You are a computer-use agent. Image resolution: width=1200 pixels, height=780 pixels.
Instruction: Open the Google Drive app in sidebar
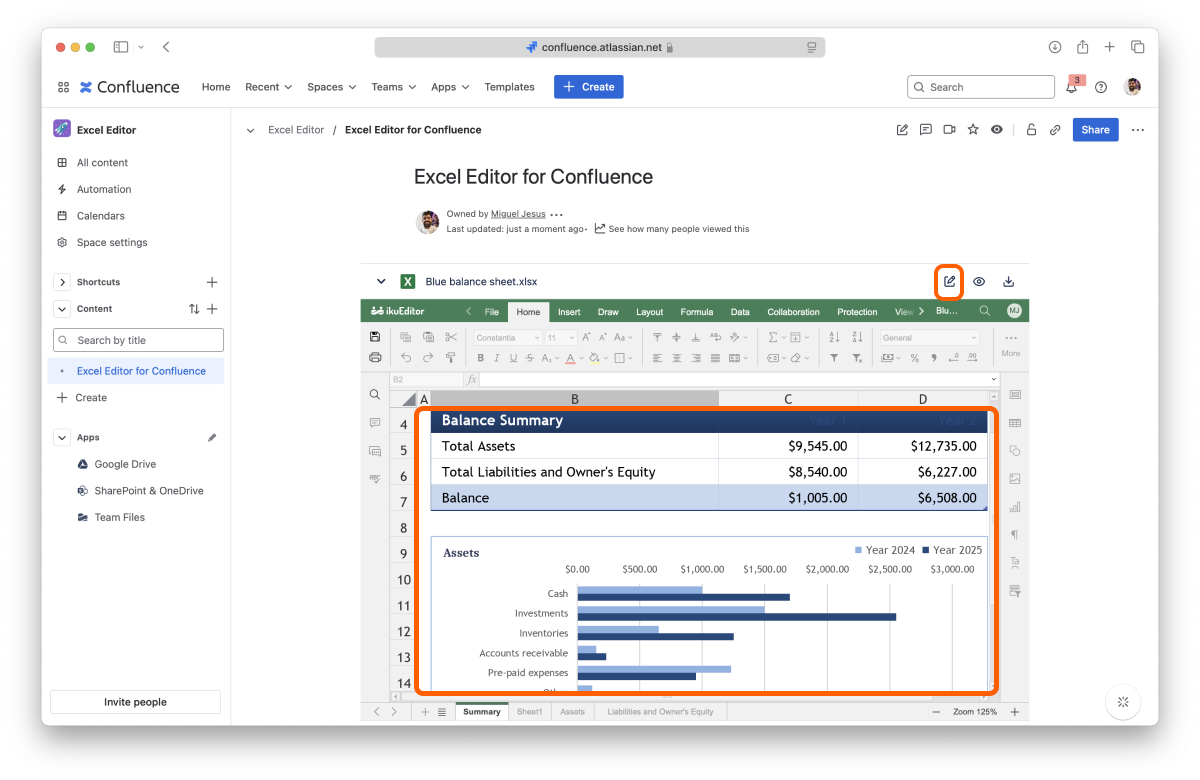(125, 464)
